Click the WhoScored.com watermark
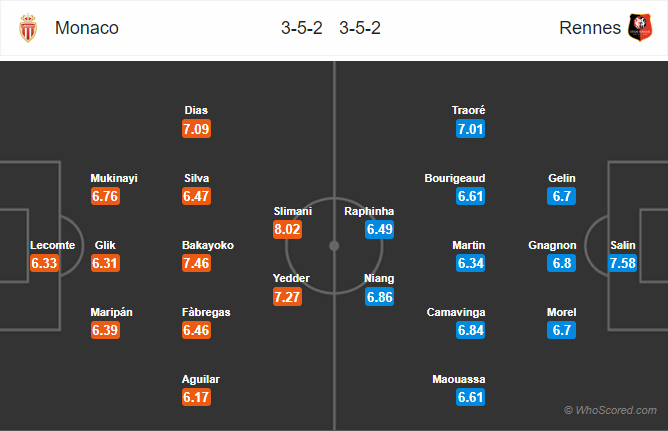 pyautogui.click(x=610, y=410)
